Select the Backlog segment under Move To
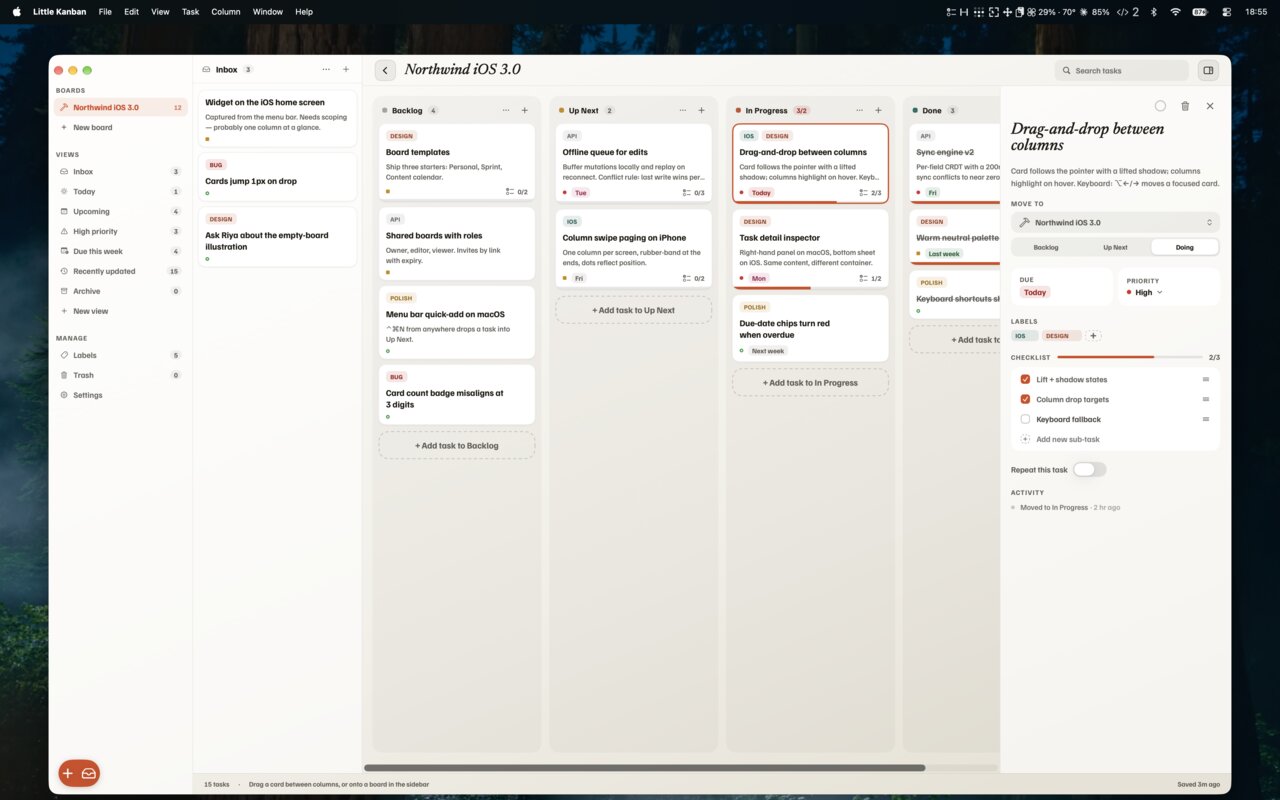The image size is (1280, 800). click(1046, 247)
